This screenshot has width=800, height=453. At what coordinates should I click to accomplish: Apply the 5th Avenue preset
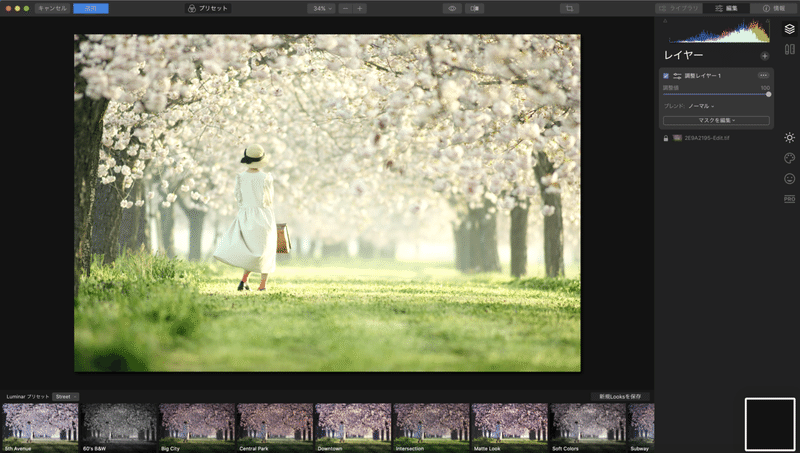point(40,427)
